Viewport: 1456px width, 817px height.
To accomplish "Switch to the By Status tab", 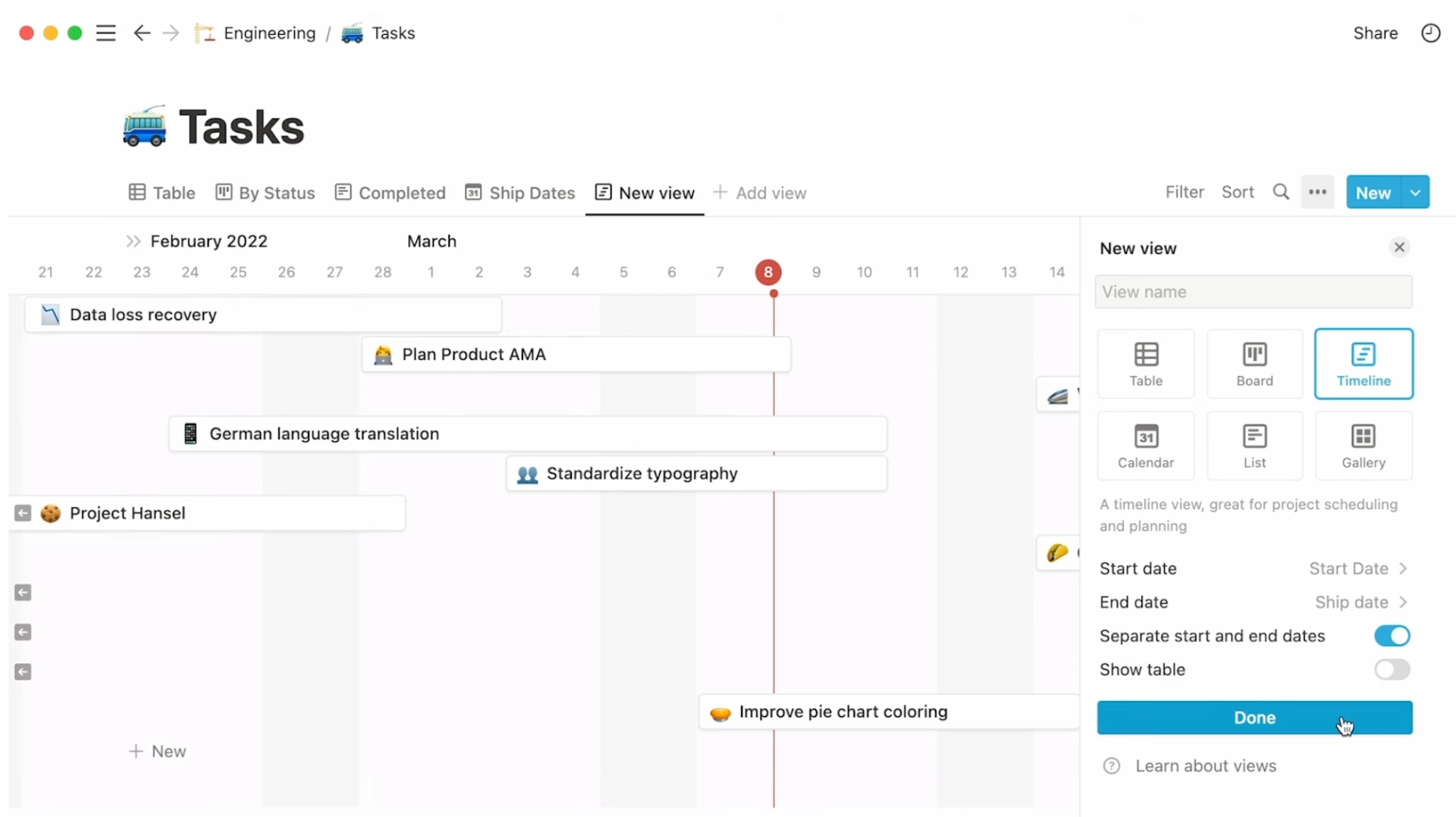I will 265,193.
